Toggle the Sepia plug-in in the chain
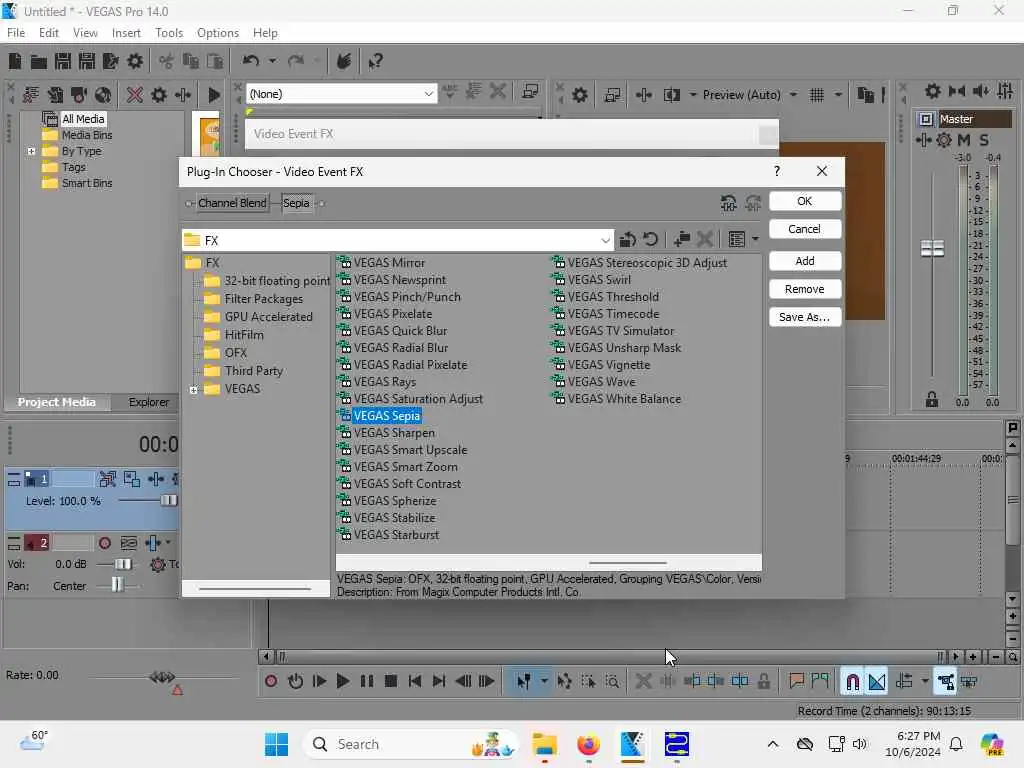 click(x=296, y=203)
